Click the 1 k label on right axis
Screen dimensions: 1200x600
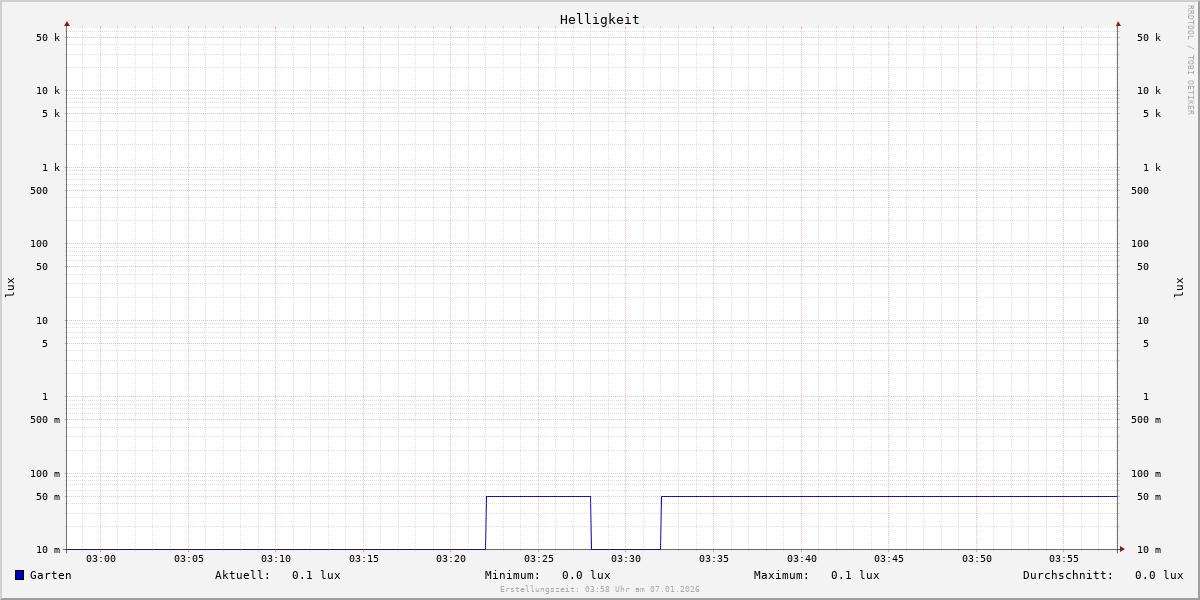[1152, 168]
